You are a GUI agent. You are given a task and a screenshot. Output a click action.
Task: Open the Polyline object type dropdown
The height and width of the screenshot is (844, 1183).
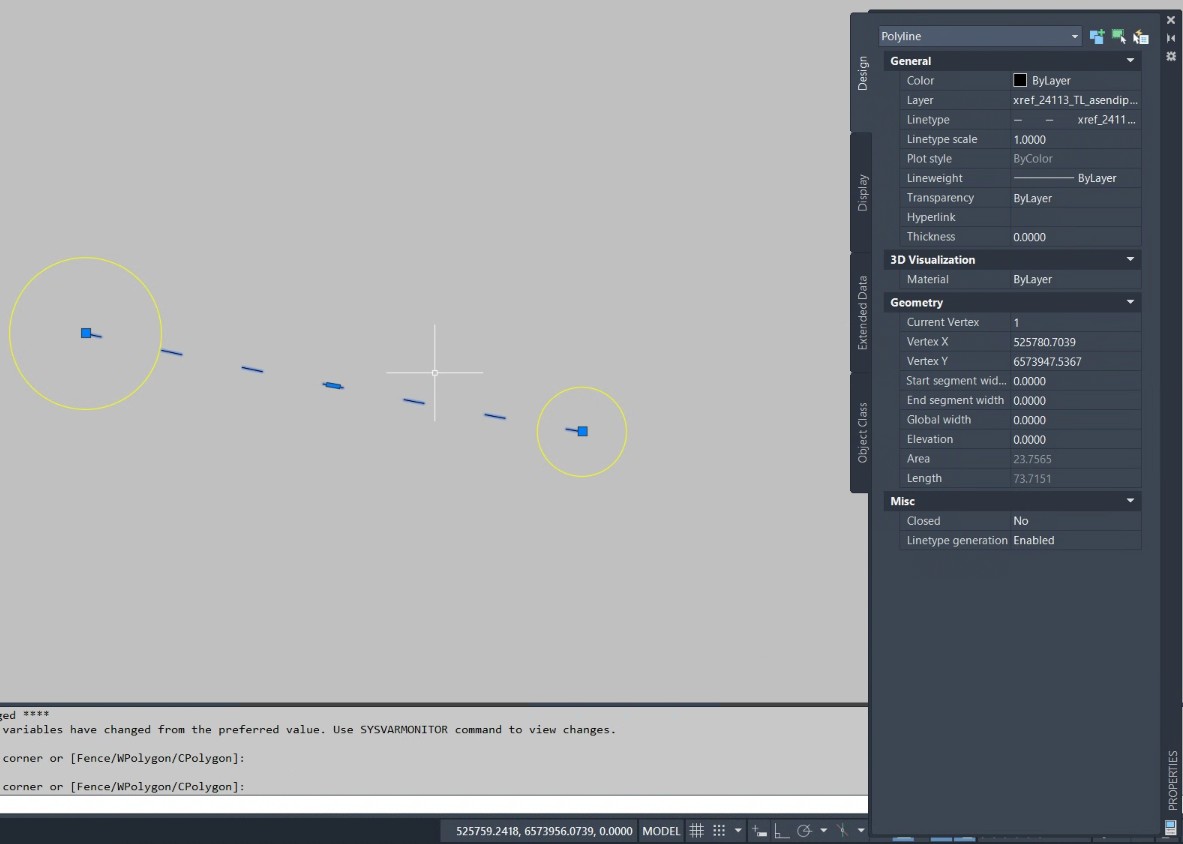tap(980, 37)
